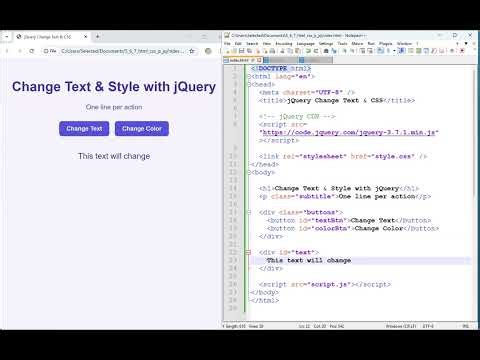The width and height of the screenshot is (480, 360).
Task: Click the Replace icon in Notepad++ toolbar
Action: point(334,51)
